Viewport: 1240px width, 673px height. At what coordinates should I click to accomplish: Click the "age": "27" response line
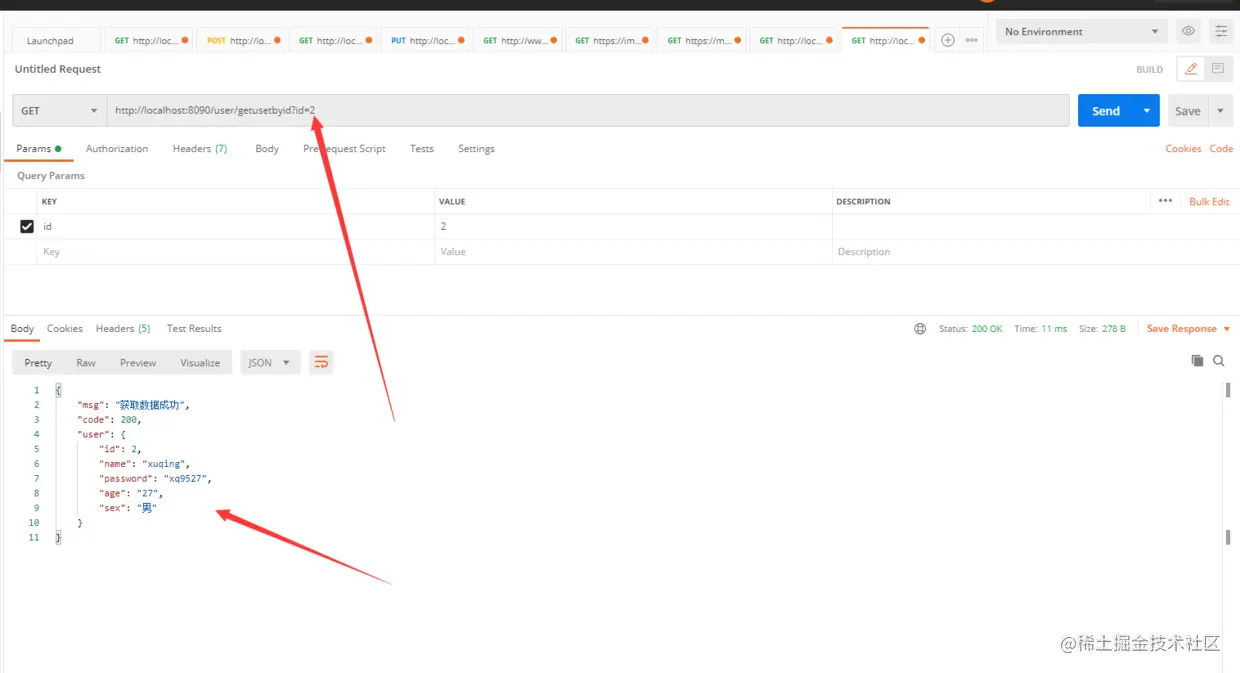[x=131, y=493]
